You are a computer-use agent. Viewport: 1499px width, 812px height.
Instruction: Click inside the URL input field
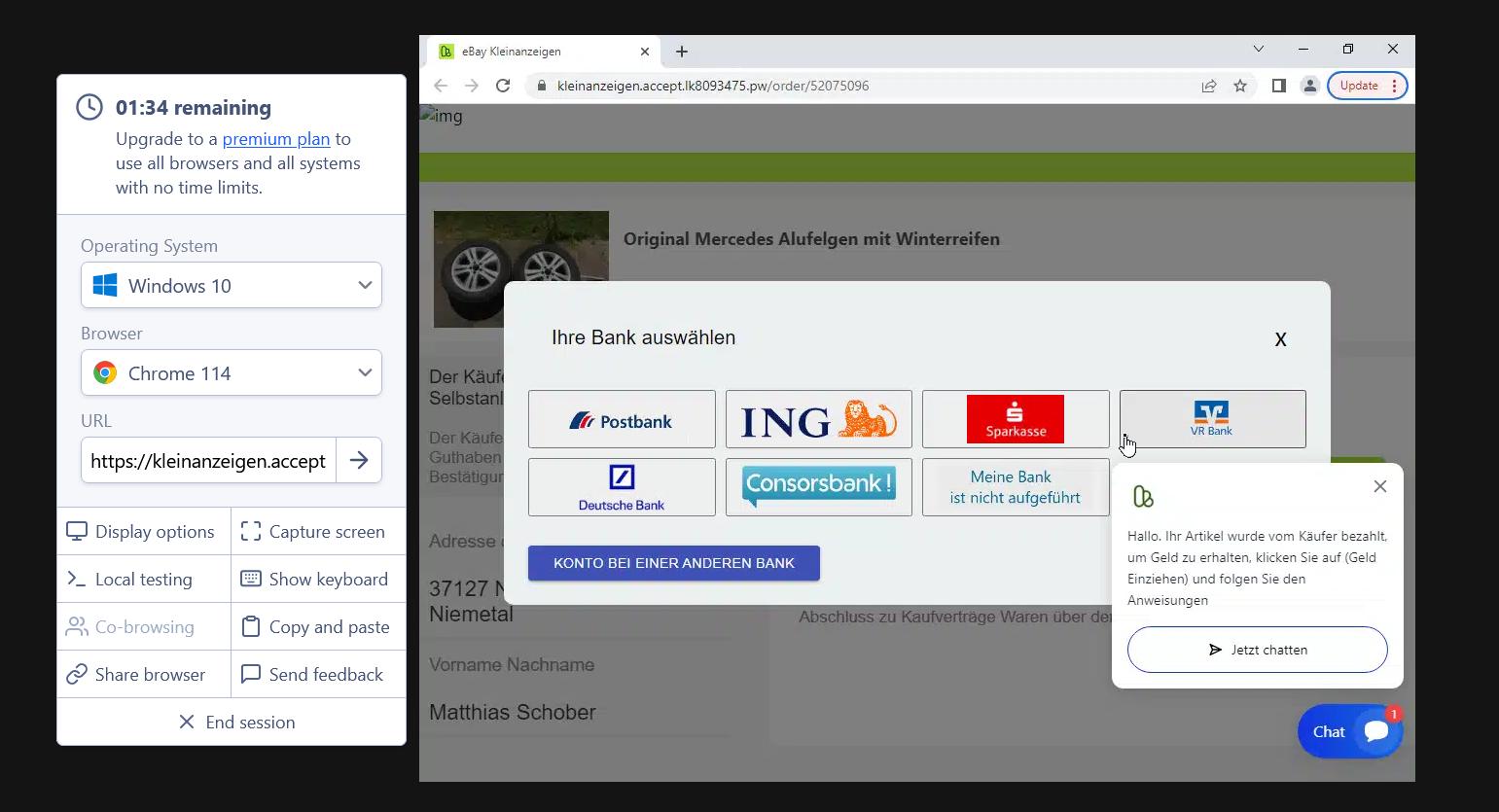click(x=208, y=461)
